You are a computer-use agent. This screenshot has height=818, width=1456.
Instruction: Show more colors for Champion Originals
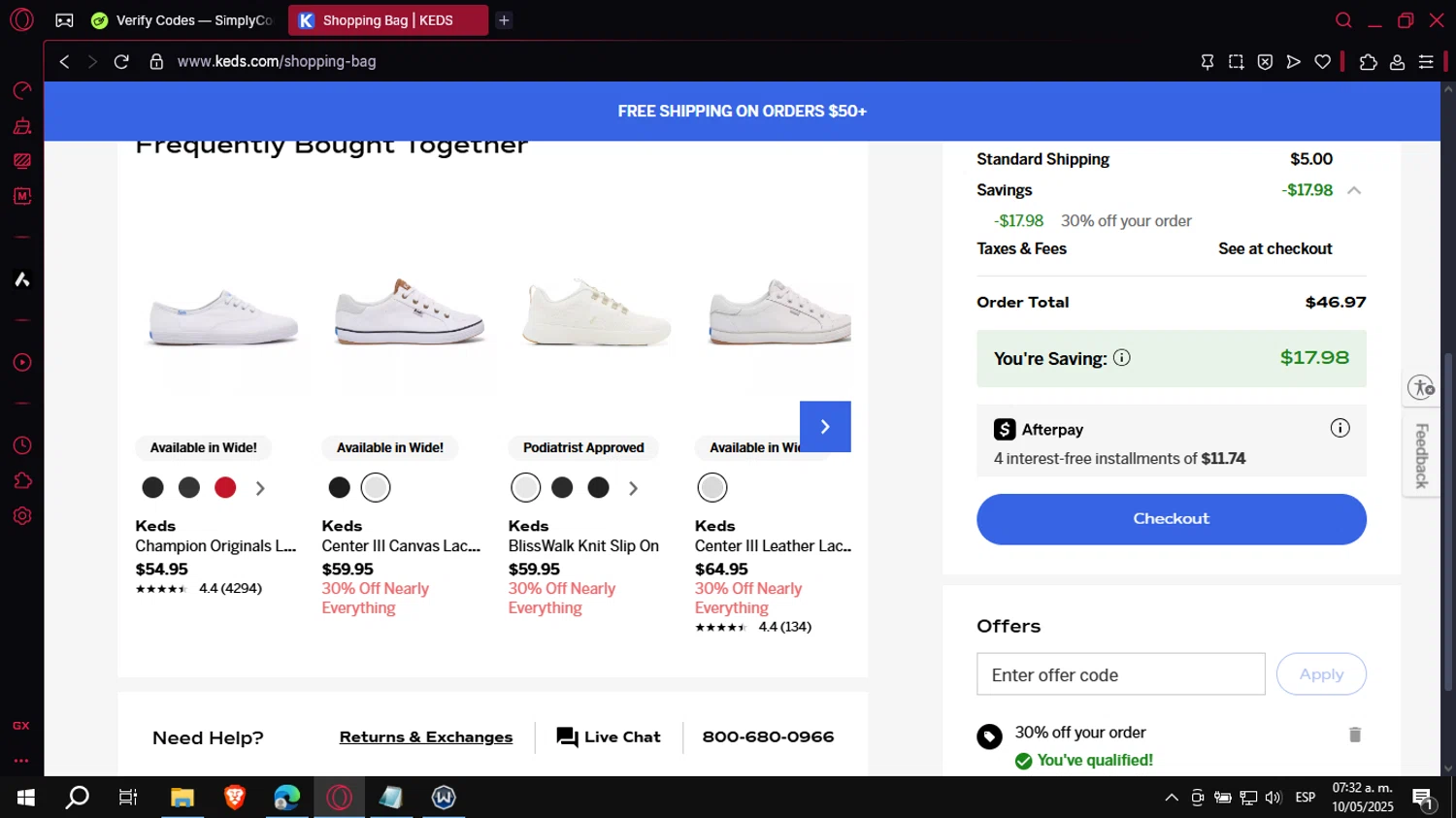(x=260, y=488)
